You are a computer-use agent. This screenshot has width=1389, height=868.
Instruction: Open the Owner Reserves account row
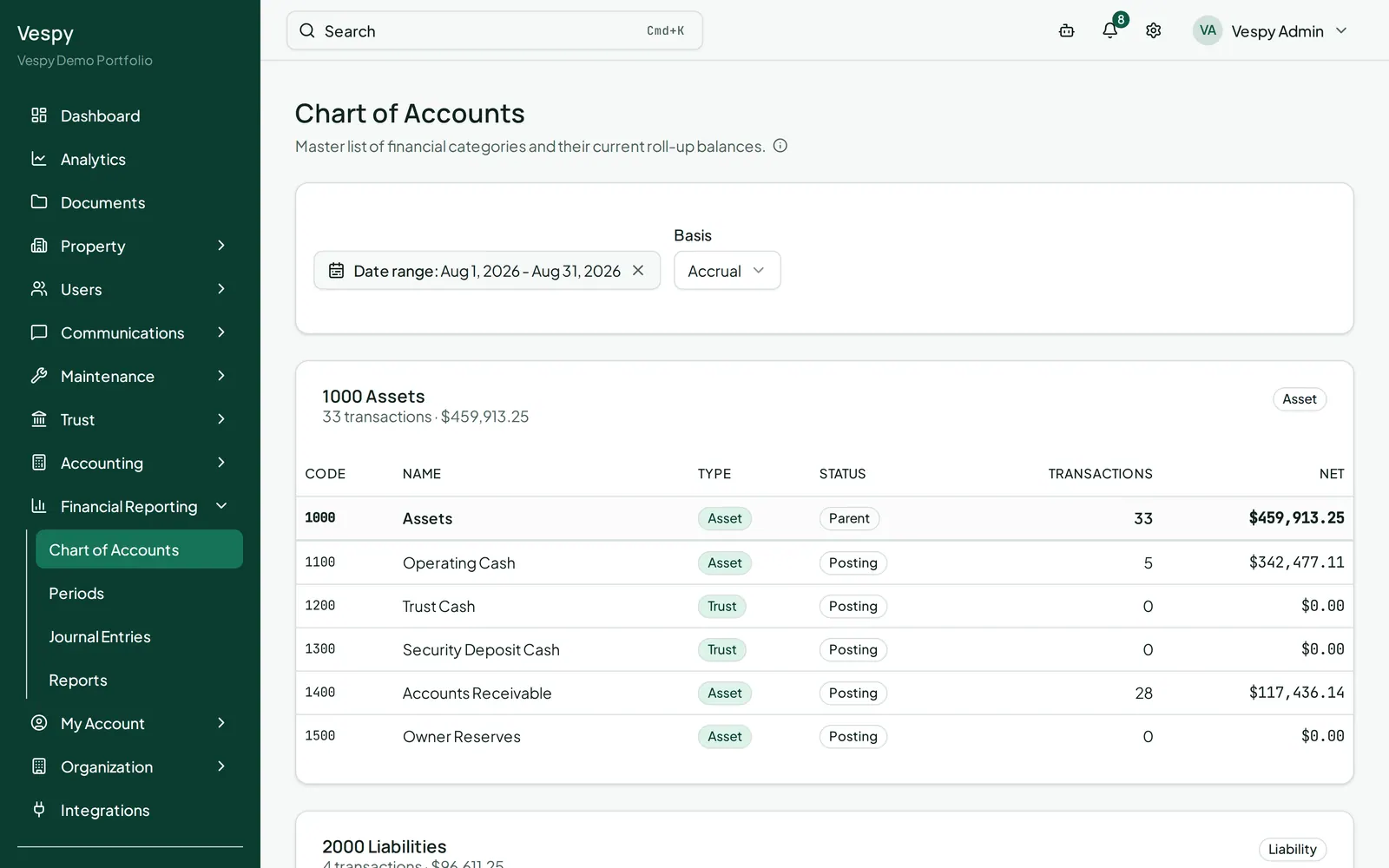825,736
